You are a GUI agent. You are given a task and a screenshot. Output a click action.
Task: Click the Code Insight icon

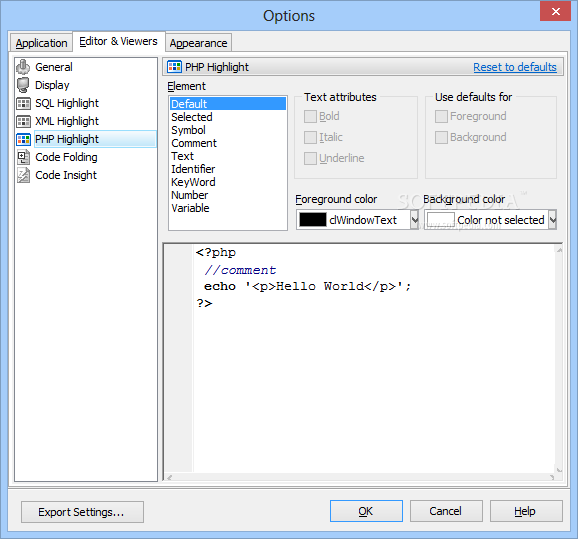(23, 175)
